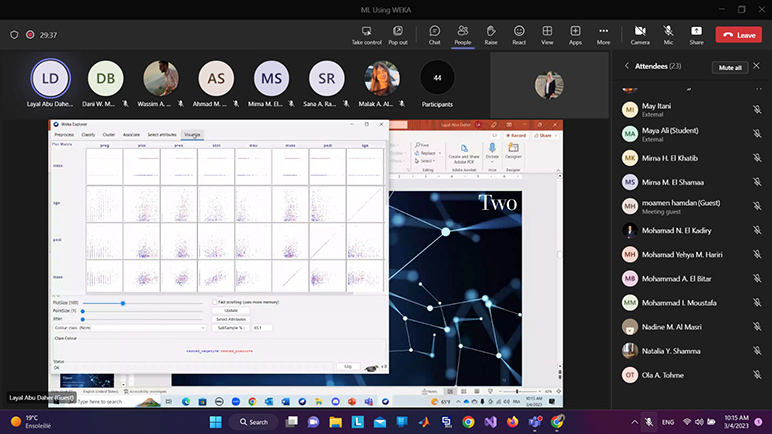
Task: Click Pop out in the meeting toolbar
Action: click(397, 34)
